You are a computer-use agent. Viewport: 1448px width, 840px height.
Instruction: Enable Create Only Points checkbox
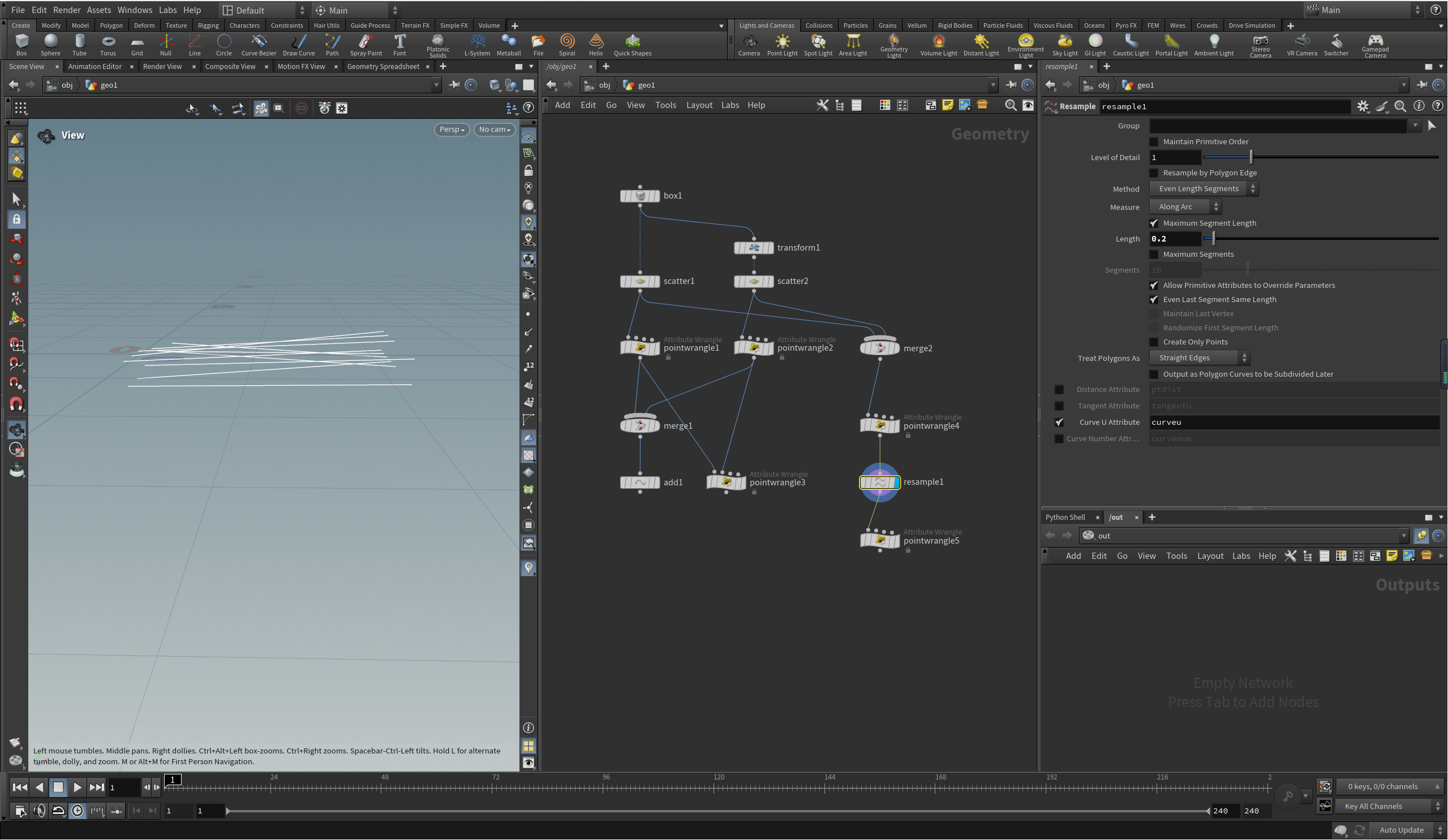1153,342
